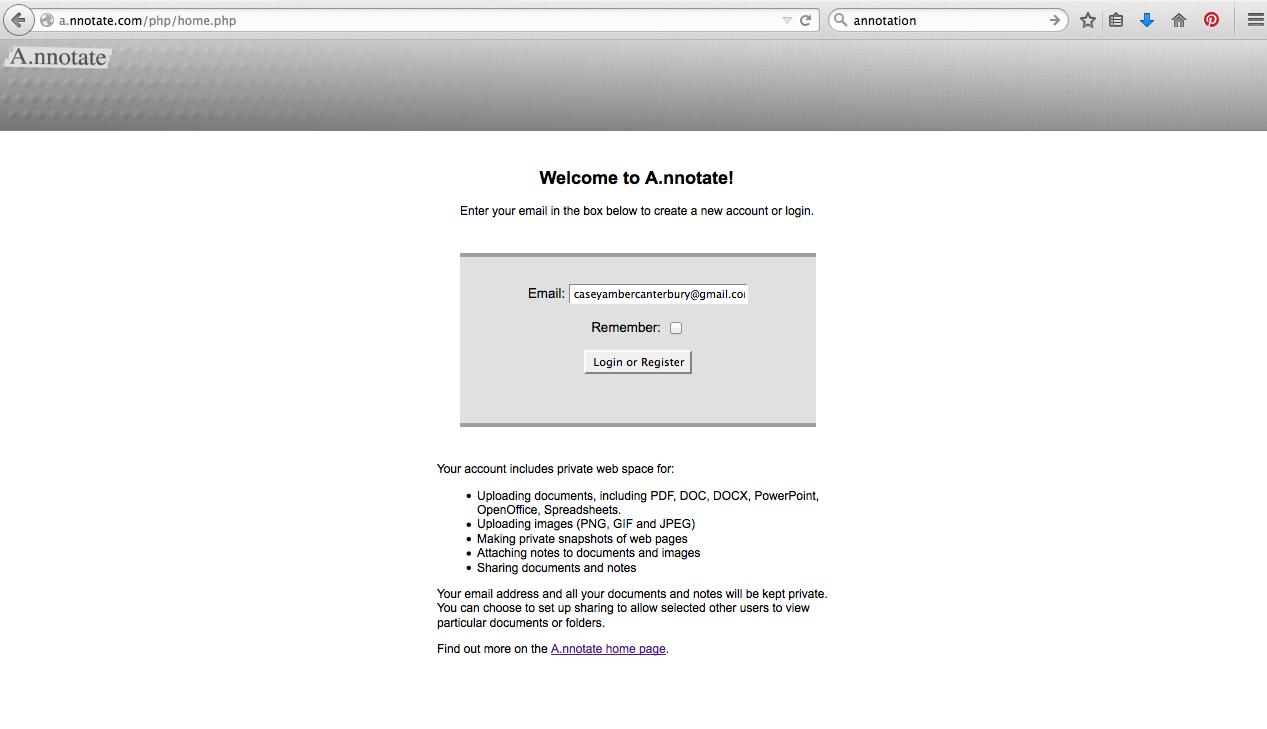Click in the annotation search field
This screenshot has height=729, width=1267.
coord(948,20)
